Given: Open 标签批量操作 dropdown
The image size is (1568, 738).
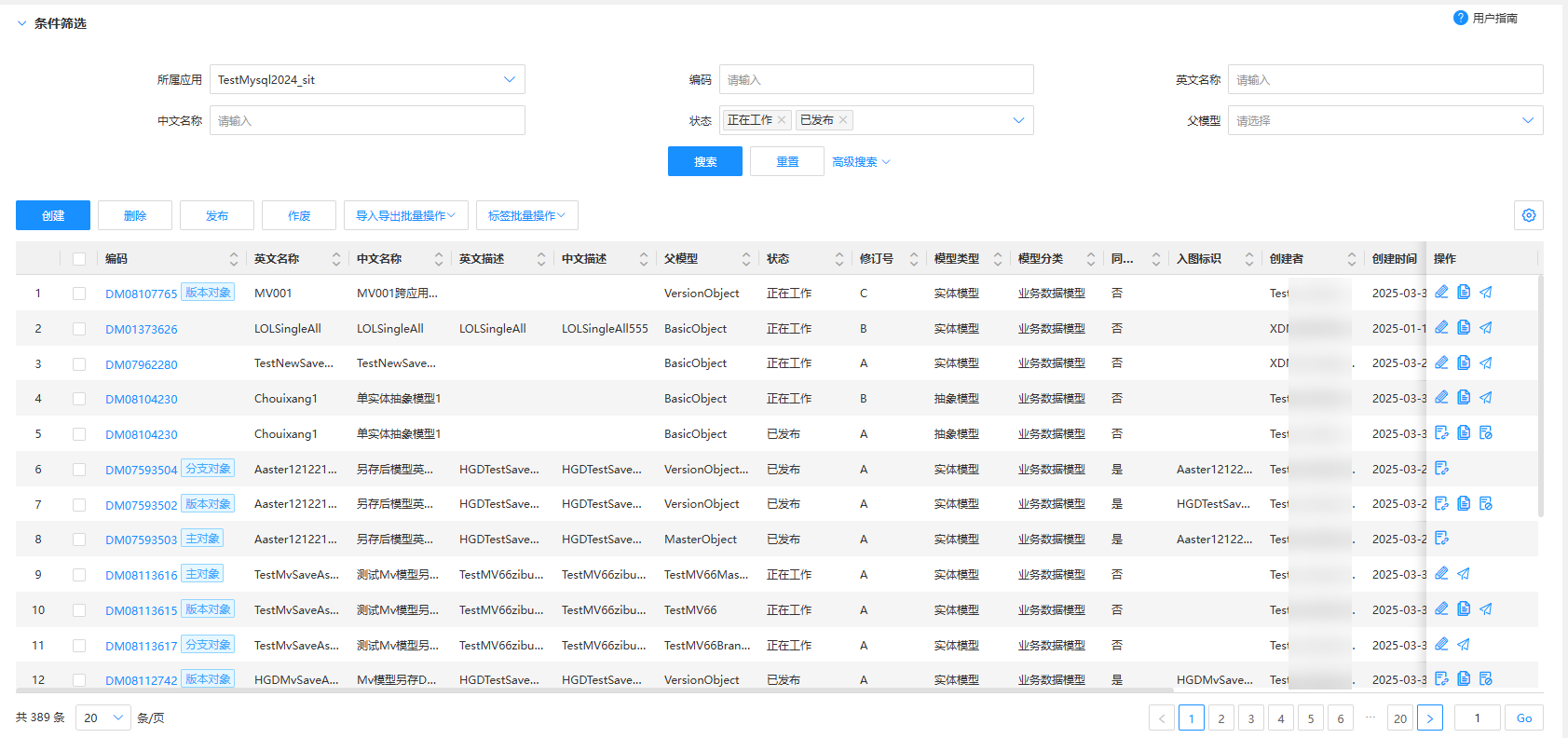Looking at the screenshot, I should pos(526,215).
